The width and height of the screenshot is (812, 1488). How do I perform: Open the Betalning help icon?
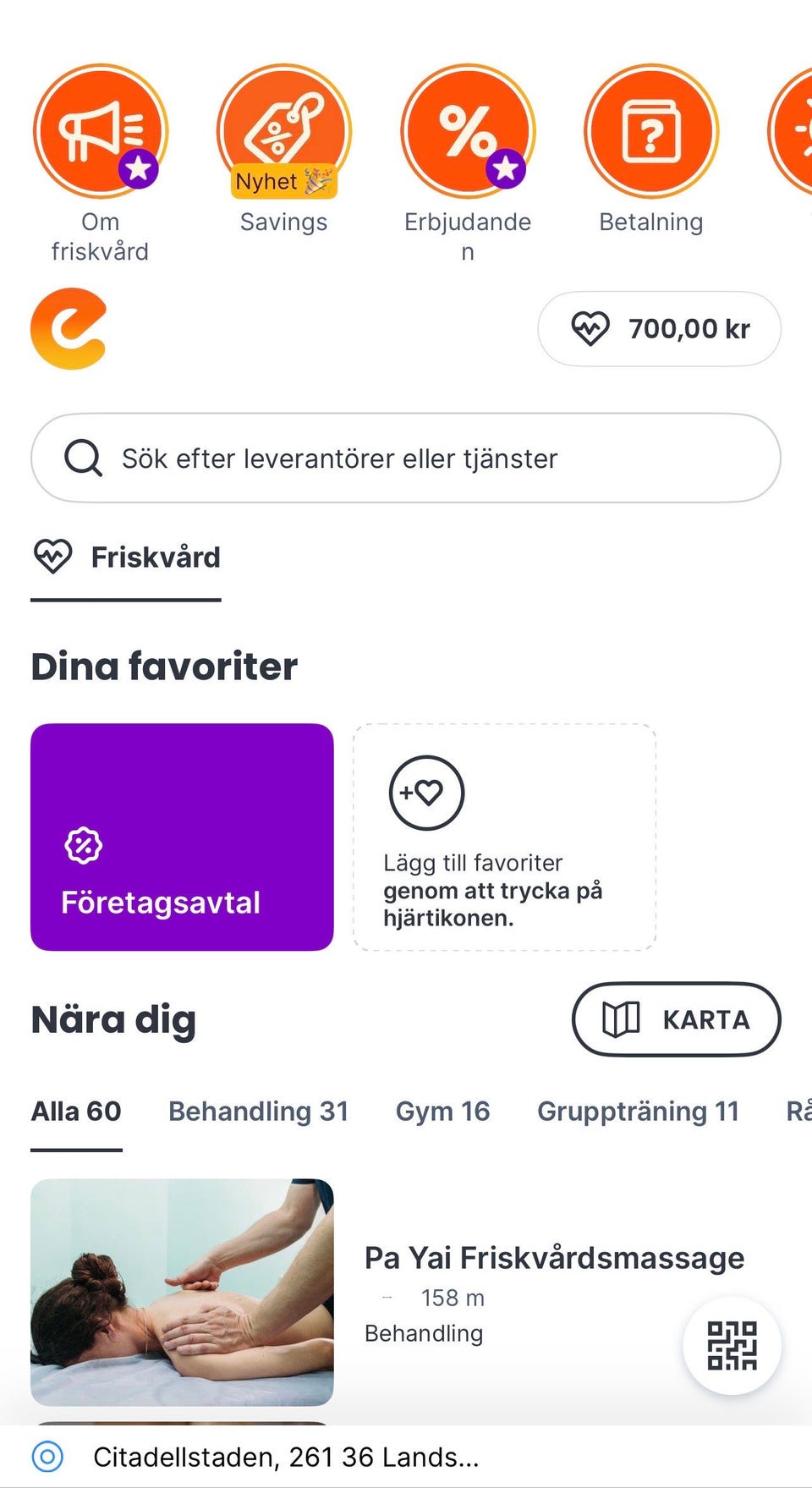651,131
